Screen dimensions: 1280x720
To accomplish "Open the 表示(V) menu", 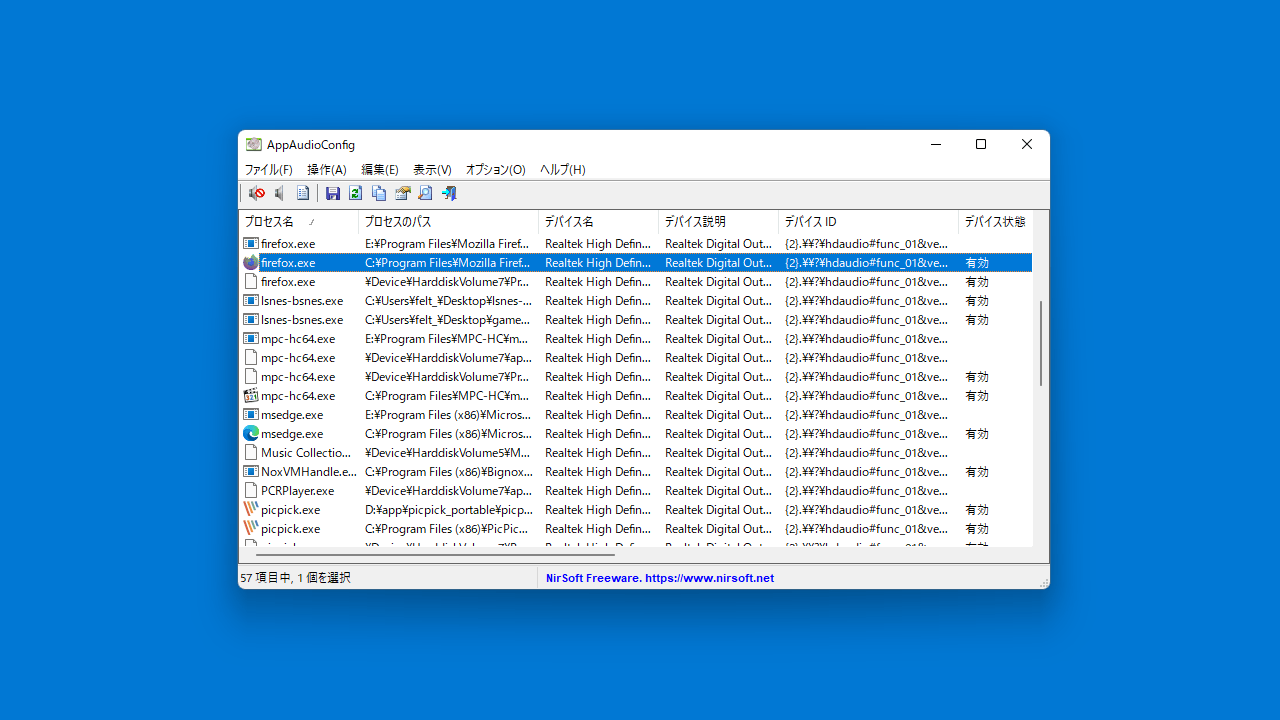I will point(432,170).
